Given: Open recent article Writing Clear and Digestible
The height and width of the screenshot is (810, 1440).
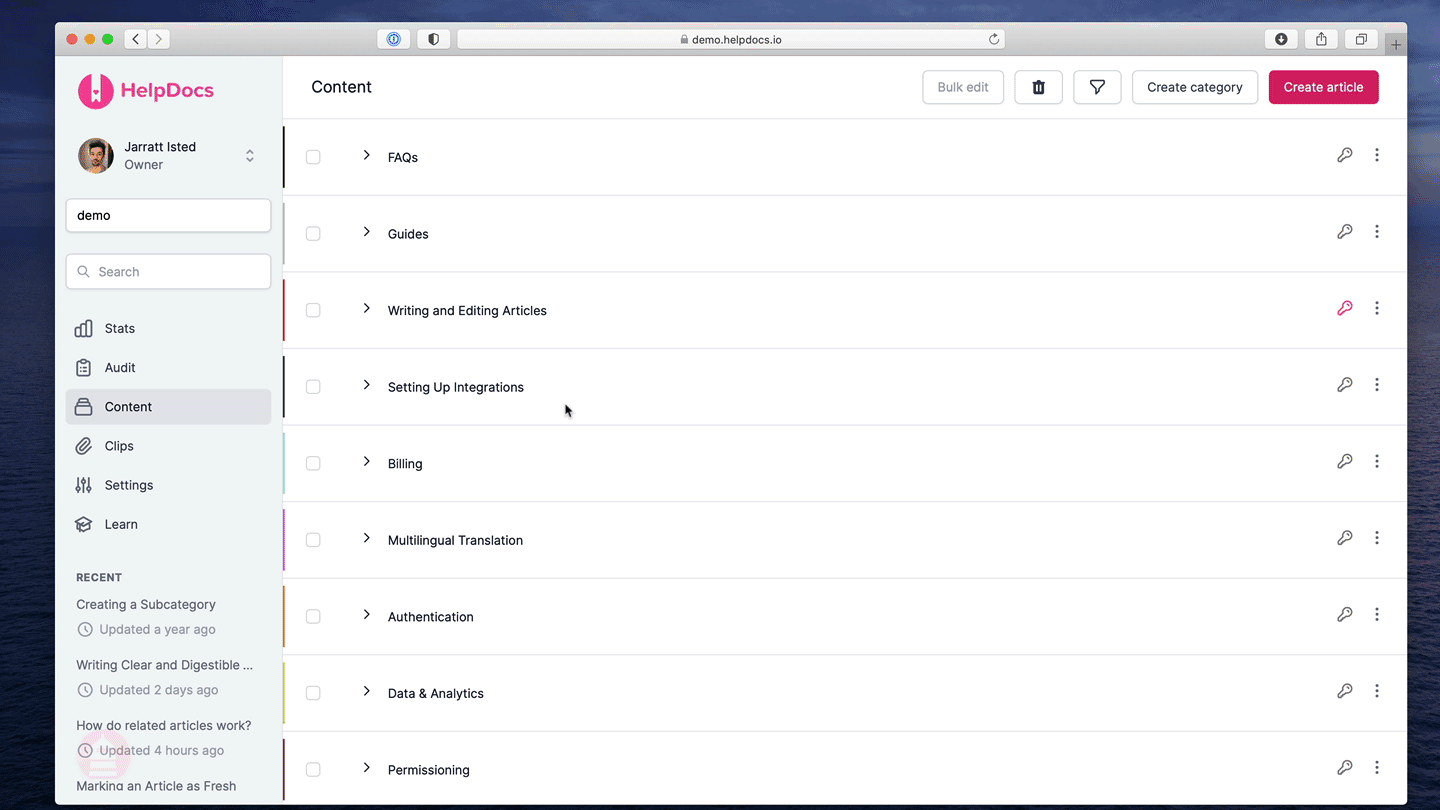Looking at the screenshot, I should [x=165, y=665].
